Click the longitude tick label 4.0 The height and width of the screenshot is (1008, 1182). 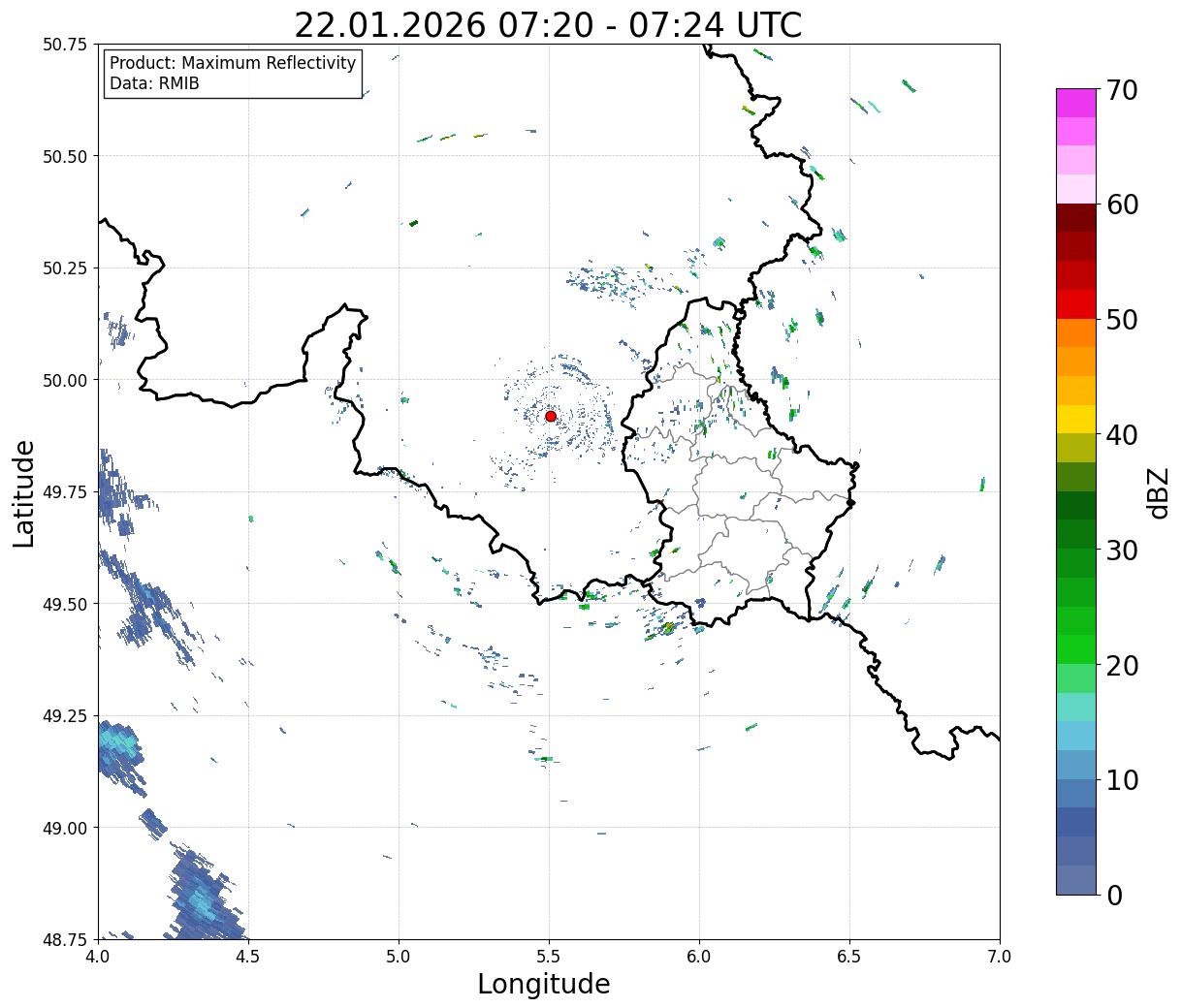[x=98, y=957]
